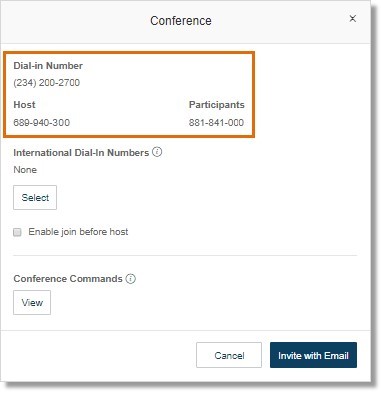
Task: Click the Conference Commands heading text
Action: (68, 279)
